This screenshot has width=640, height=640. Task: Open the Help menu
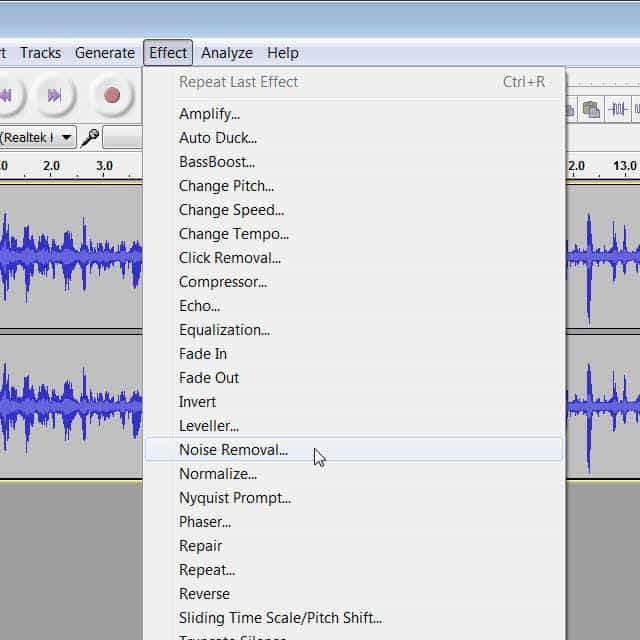pos(283,53)
